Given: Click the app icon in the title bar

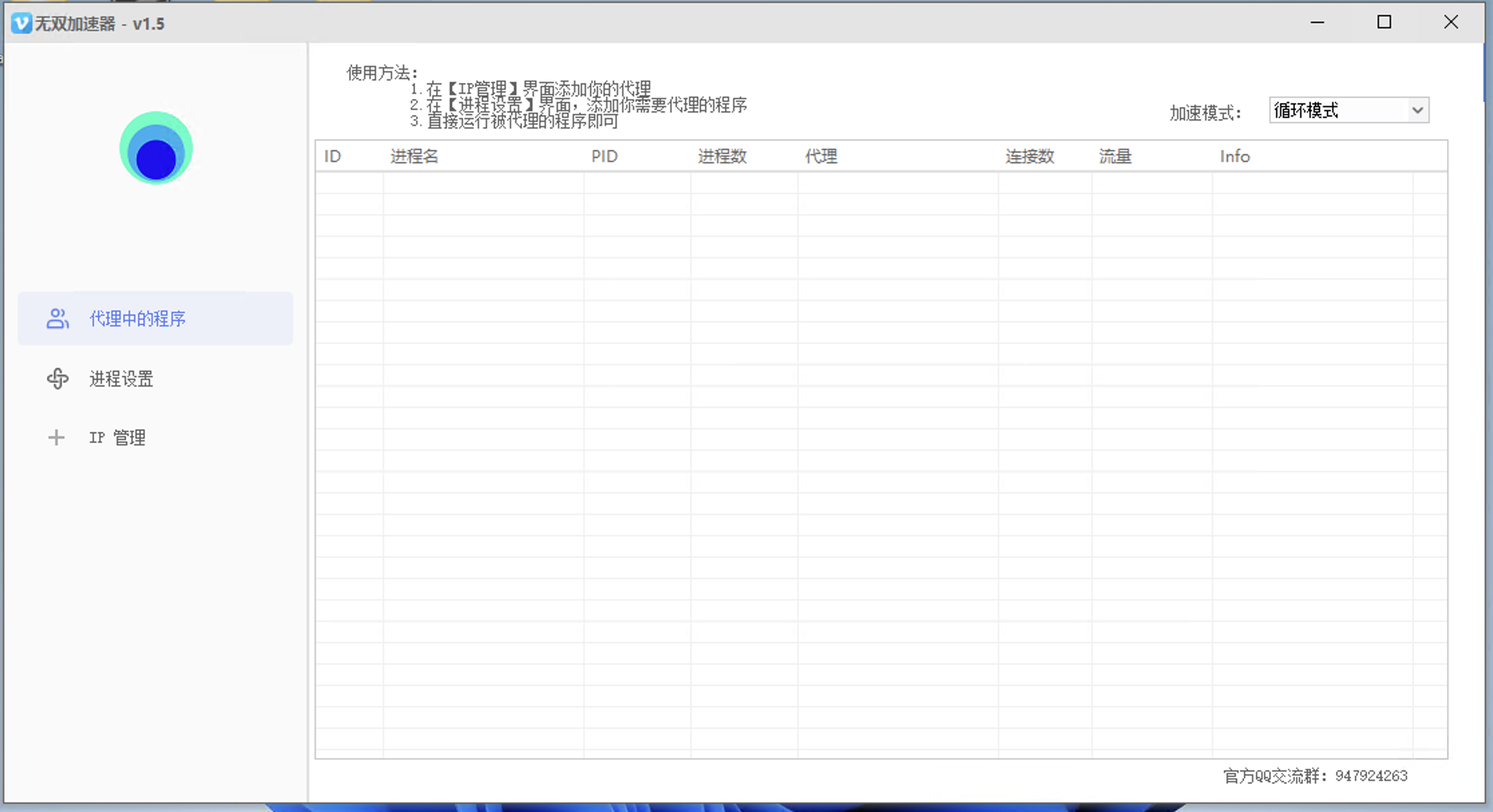Looking at the screenshot, I should (21, 23).
